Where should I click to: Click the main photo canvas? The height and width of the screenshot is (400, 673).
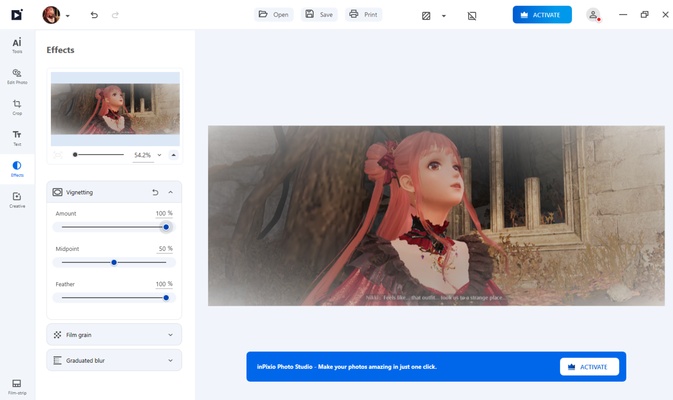click(436, 215)
